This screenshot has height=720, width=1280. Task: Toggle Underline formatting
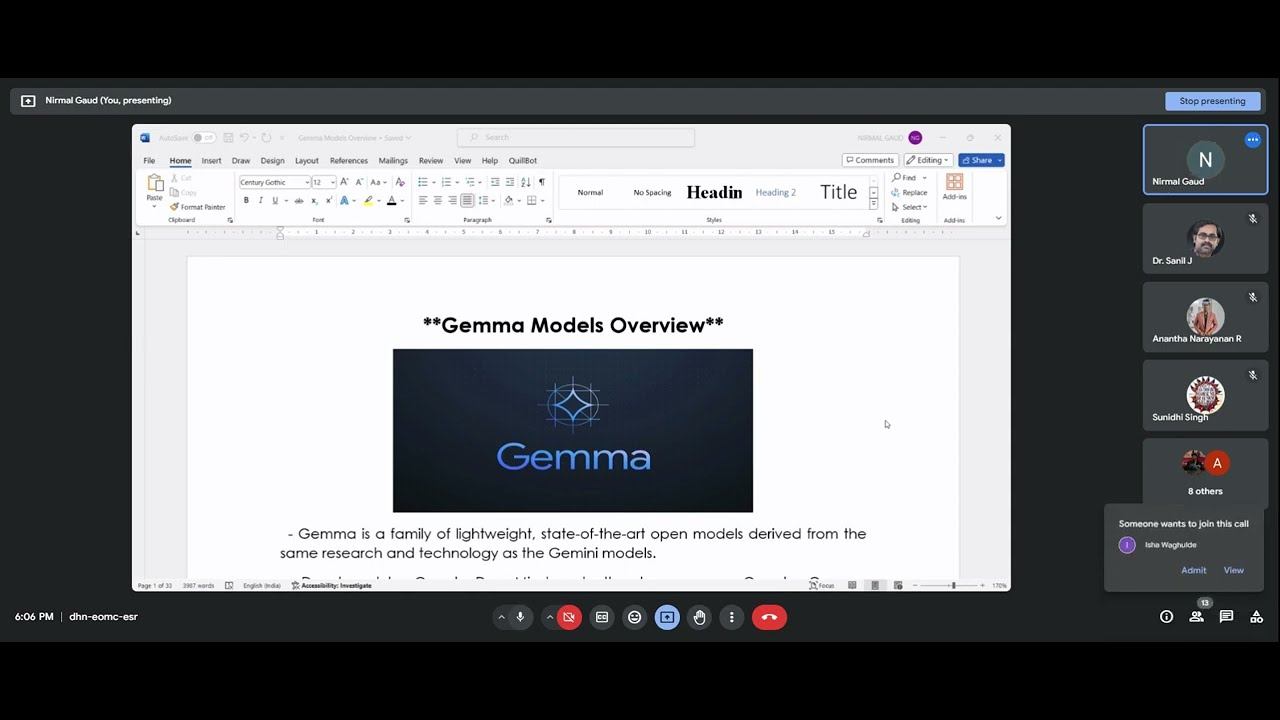pos(275,201)
